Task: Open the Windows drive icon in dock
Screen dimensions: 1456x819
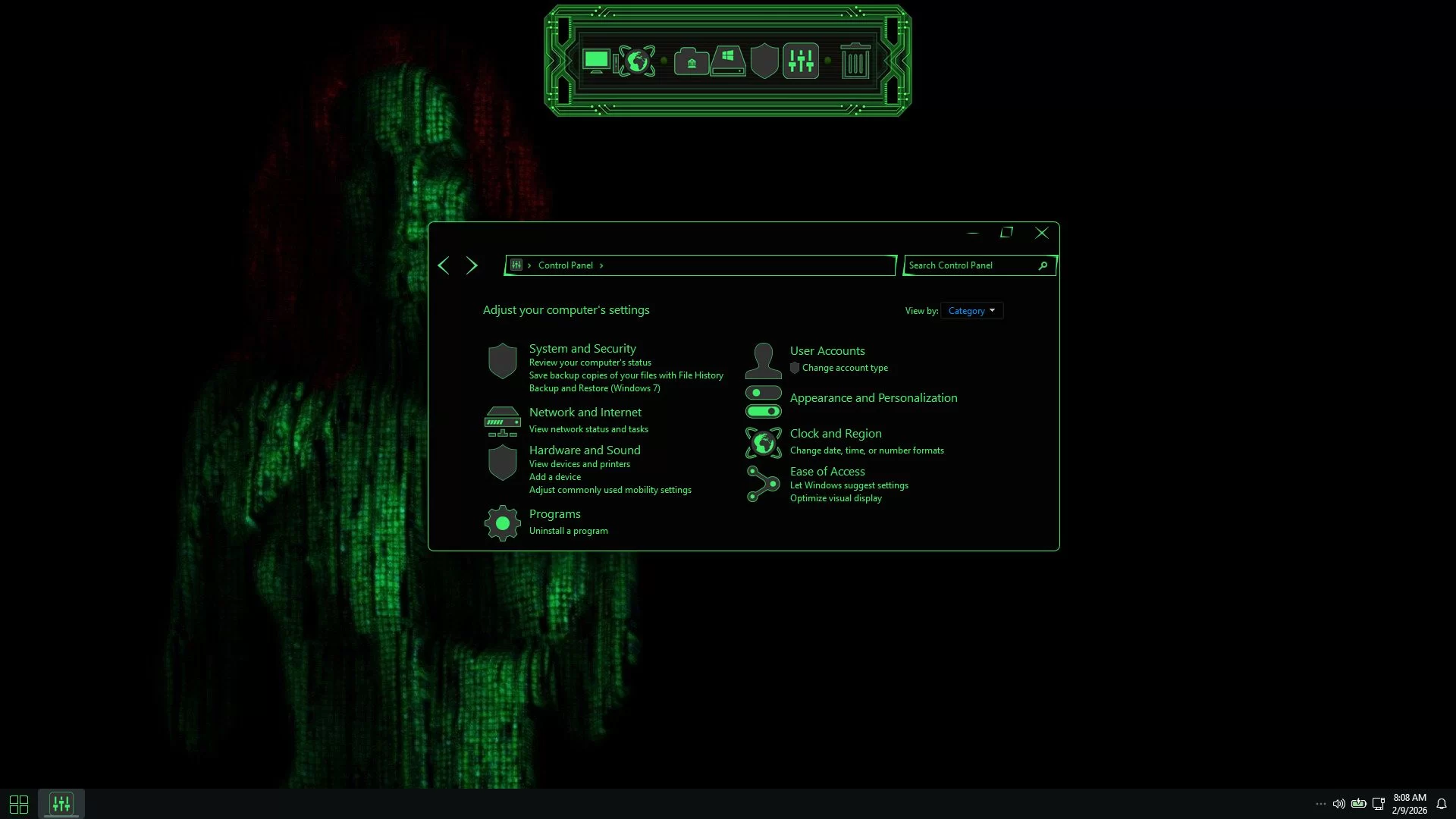Action: pos(728,61)
